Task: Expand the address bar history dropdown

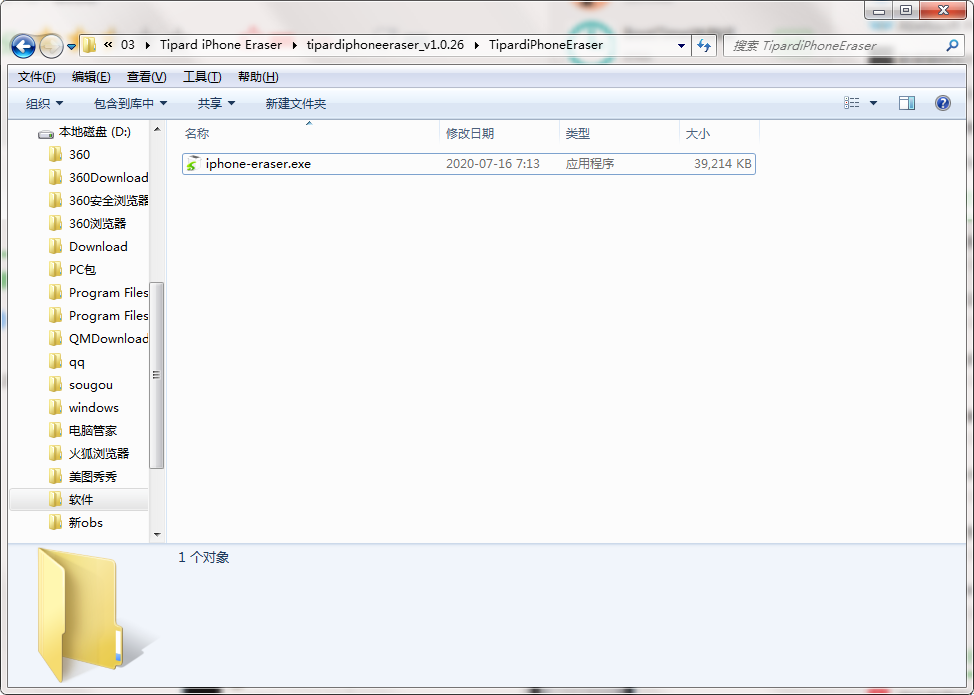Action: click(x=681, y=45)
